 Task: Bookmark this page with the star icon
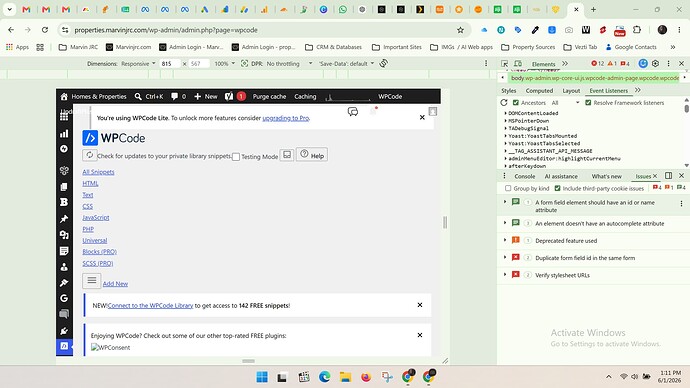[x=460, y=30]
